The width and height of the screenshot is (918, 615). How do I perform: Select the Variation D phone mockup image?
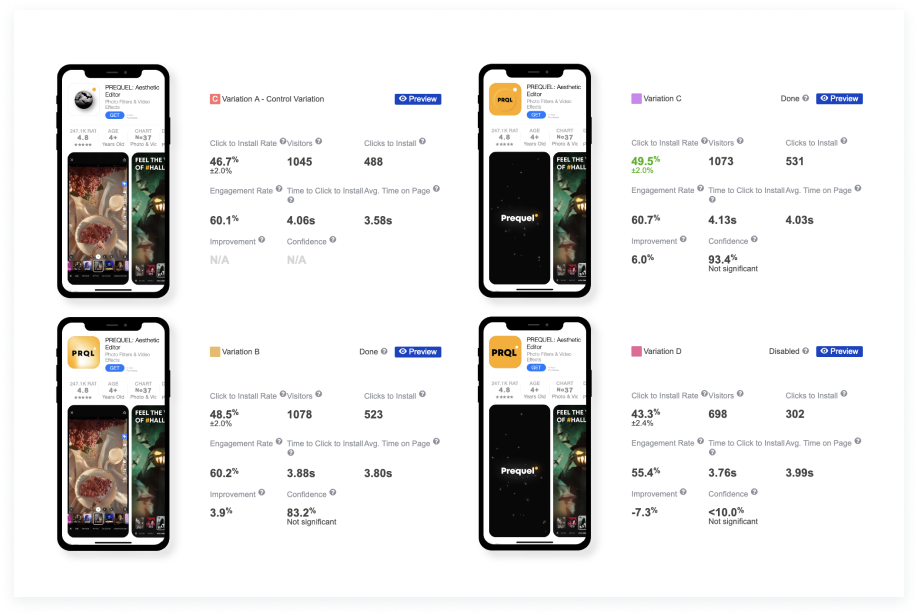(535, 433)
